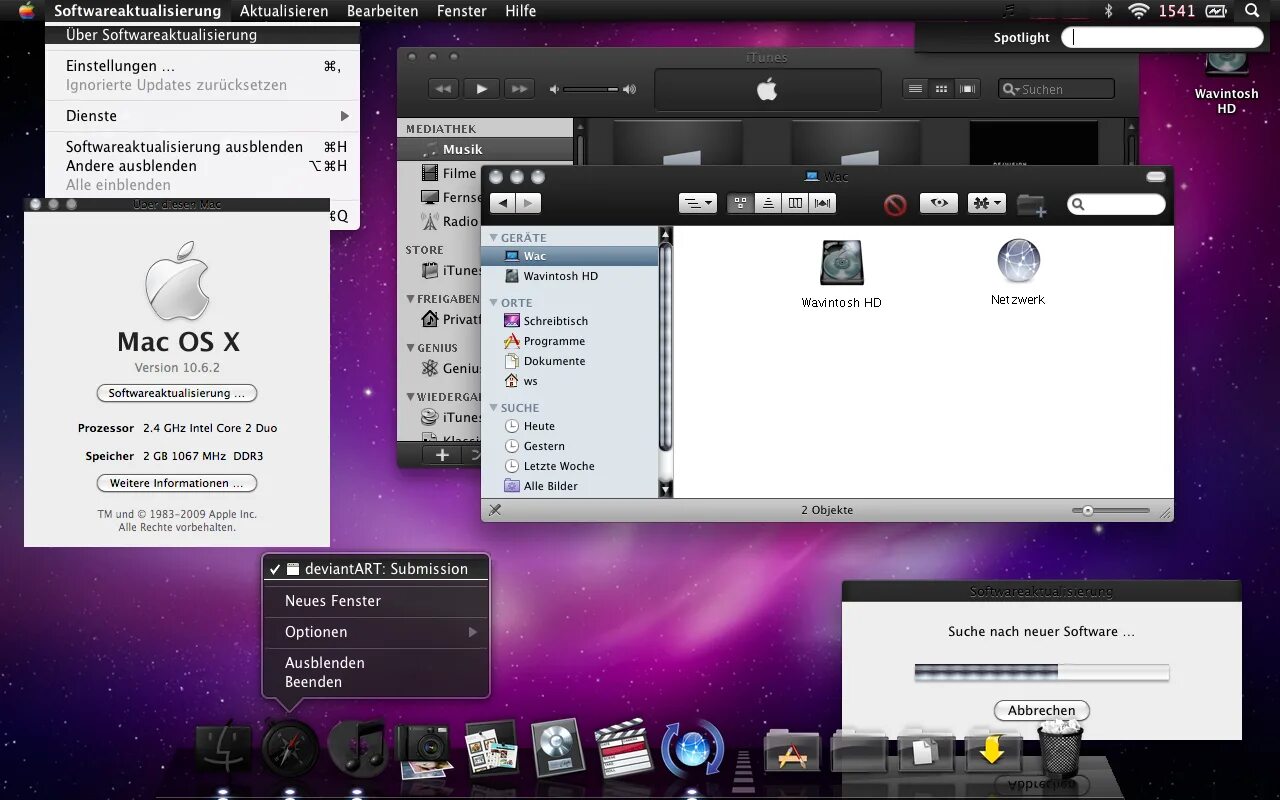Open the Finder action gear menu

click(986, 203)
